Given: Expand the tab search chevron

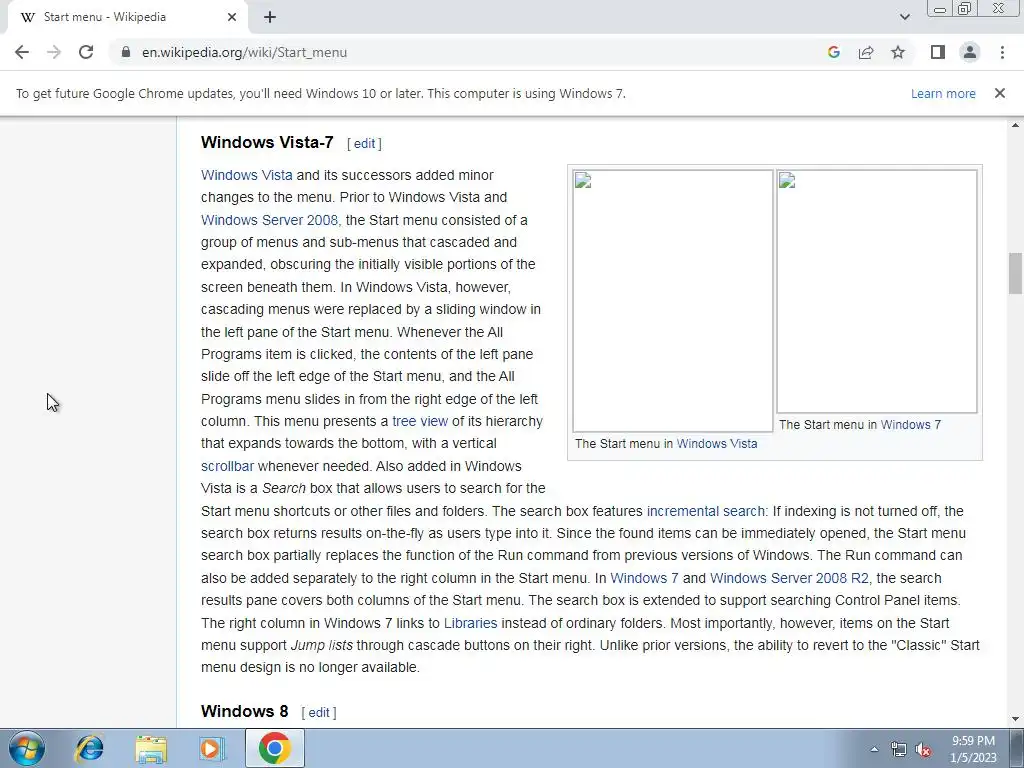Looking at the screenshot, I should [904, 17].
